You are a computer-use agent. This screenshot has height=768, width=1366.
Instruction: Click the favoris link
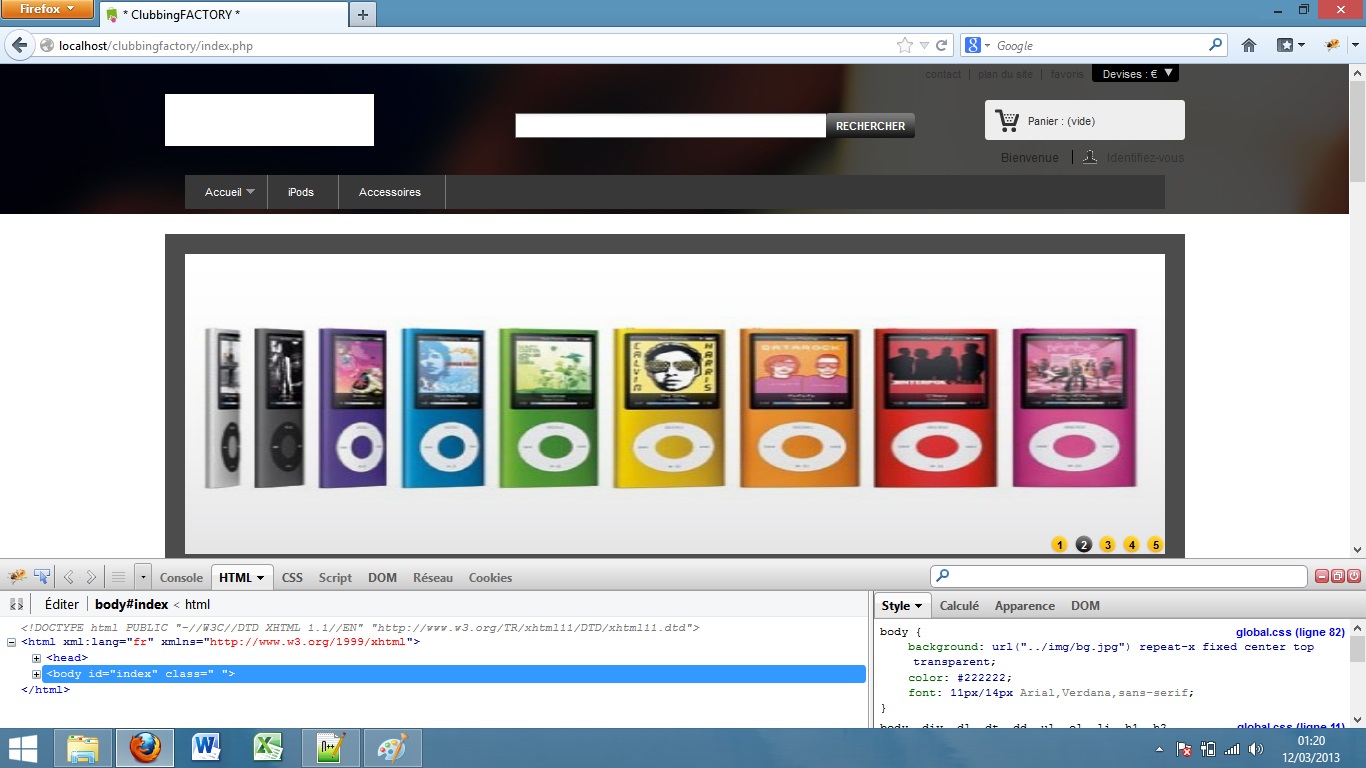click(x=1067, y=74)
